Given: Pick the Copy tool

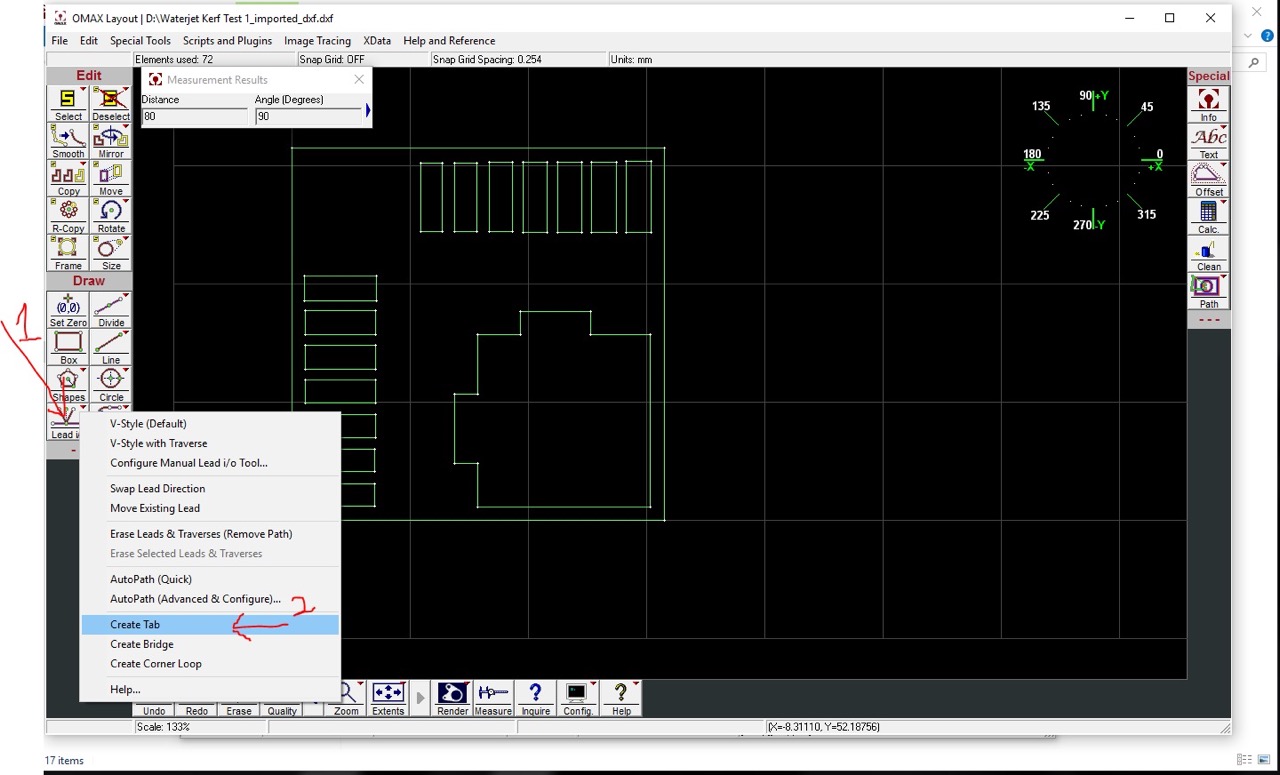Looking at the screenshot, I should tap(68, 179).
